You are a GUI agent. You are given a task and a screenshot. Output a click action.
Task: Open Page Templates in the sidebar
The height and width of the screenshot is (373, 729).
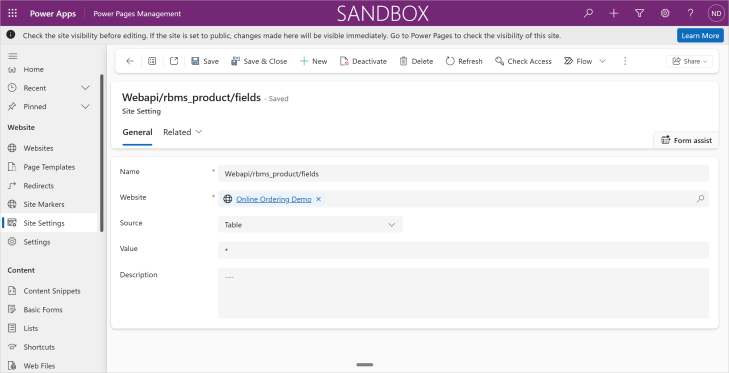pos(49,167)
